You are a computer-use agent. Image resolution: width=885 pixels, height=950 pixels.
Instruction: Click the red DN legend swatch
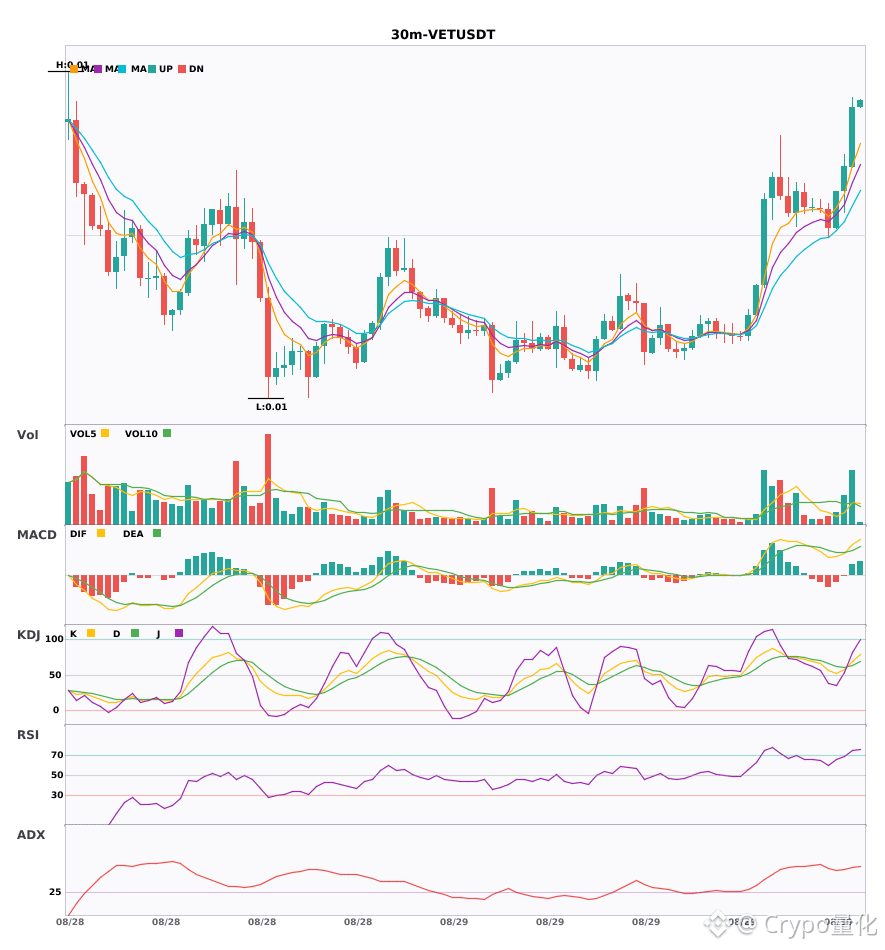[182, 69]
